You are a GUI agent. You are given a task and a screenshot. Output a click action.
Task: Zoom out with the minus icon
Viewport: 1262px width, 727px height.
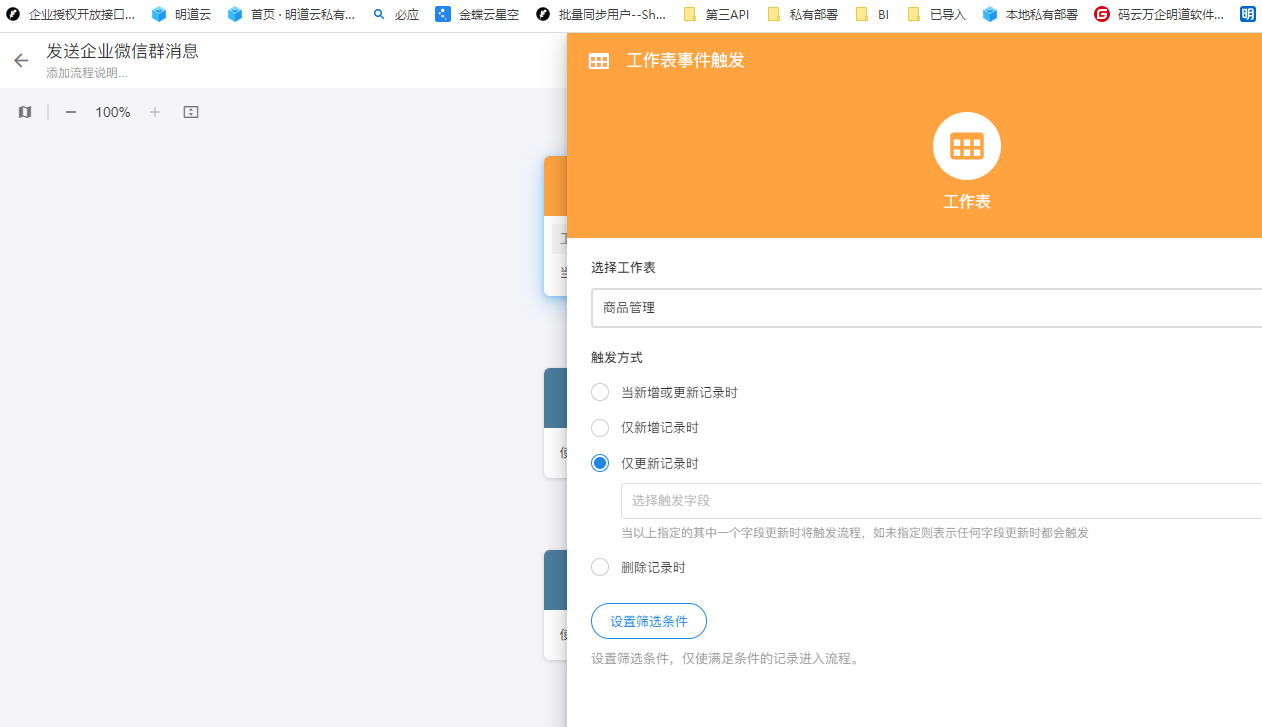pos(71,112)
